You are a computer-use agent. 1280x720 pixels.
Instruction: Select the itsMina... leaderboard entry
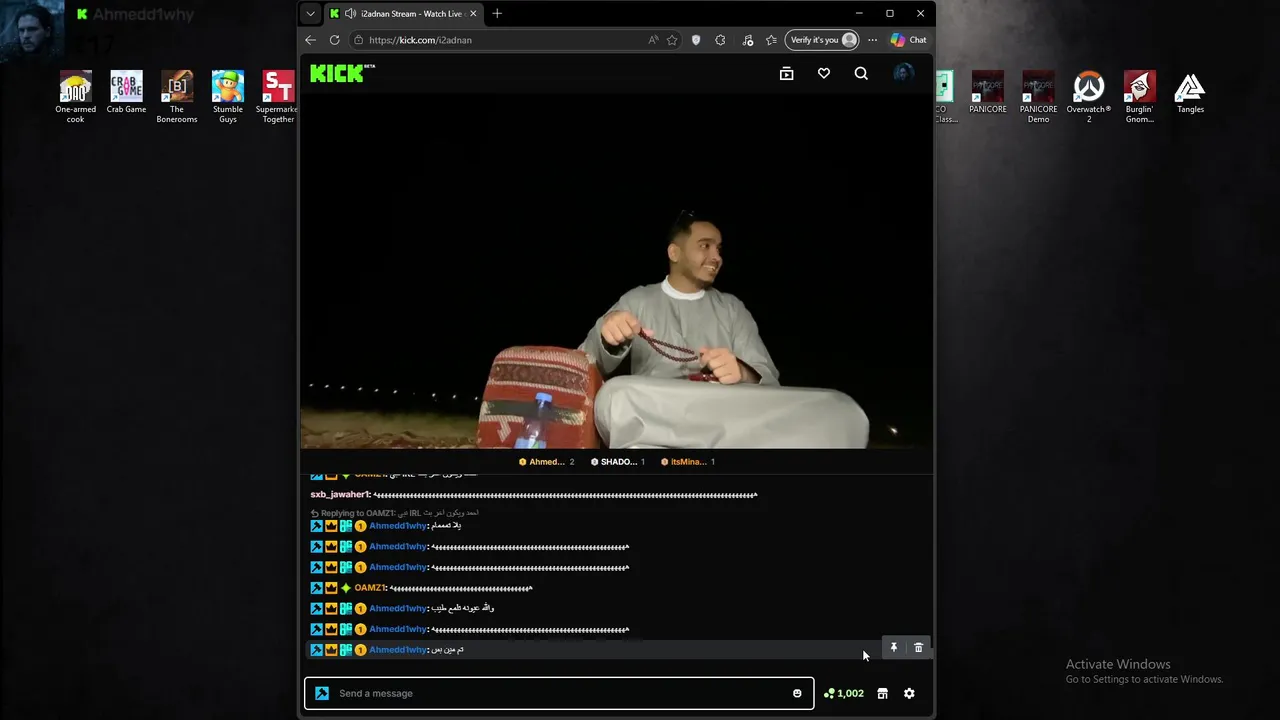[x=688, y=462]
